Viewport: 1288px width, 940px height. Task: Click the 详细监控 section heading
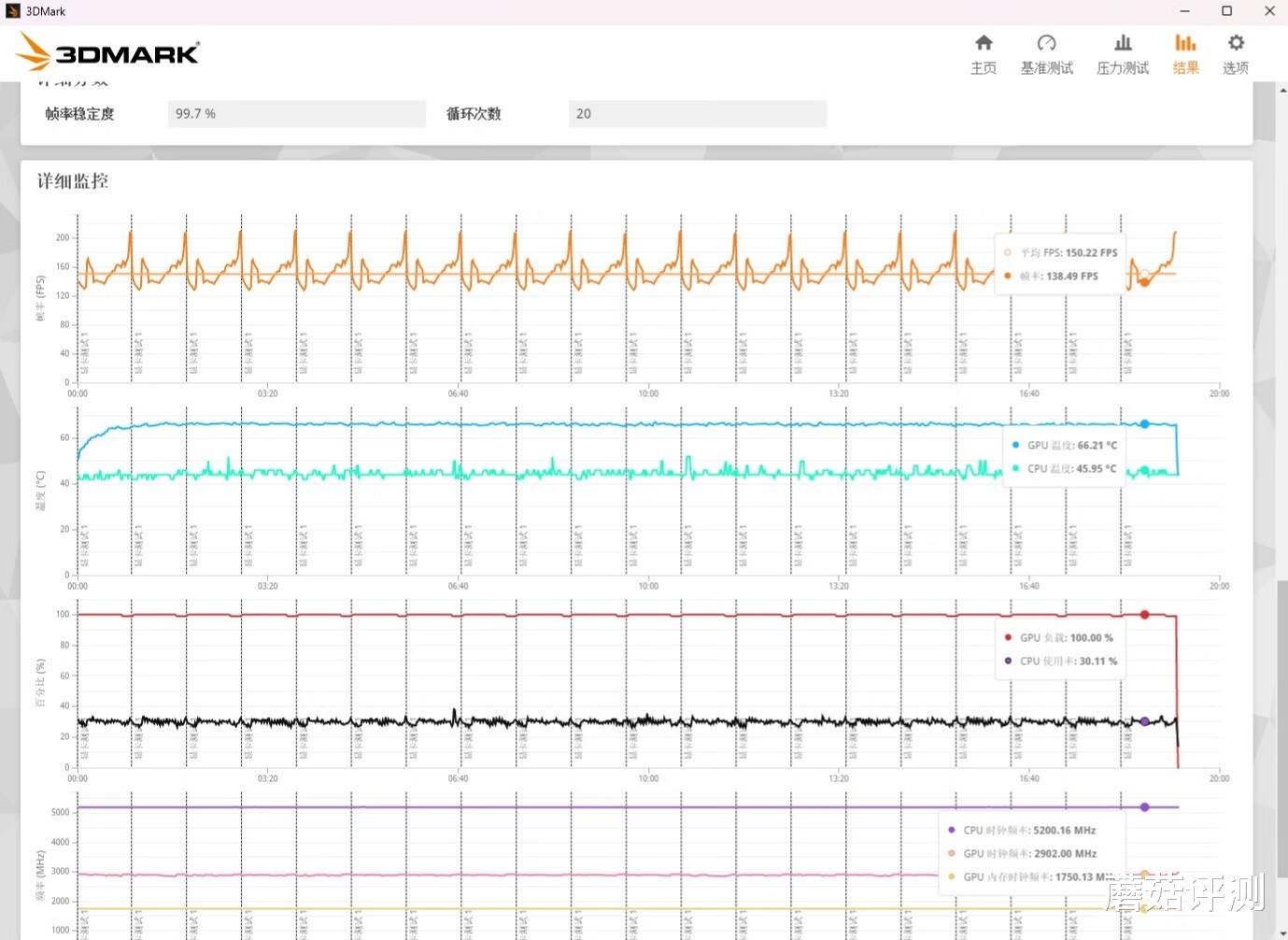[73, 181]
